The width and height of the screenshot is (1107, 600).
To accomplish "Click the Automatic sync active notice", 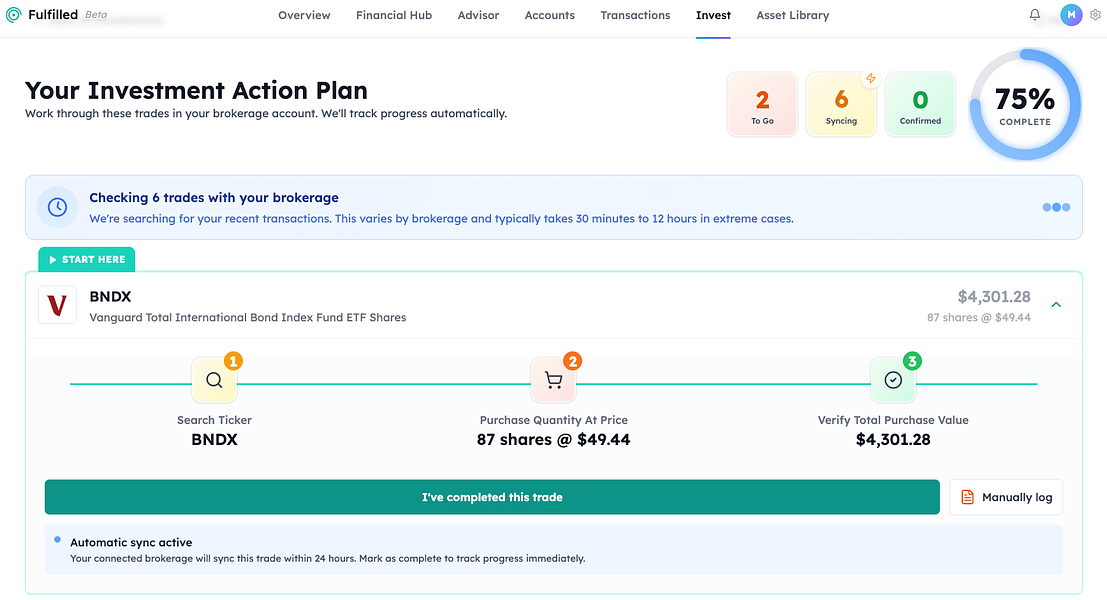I will point(554,549).
